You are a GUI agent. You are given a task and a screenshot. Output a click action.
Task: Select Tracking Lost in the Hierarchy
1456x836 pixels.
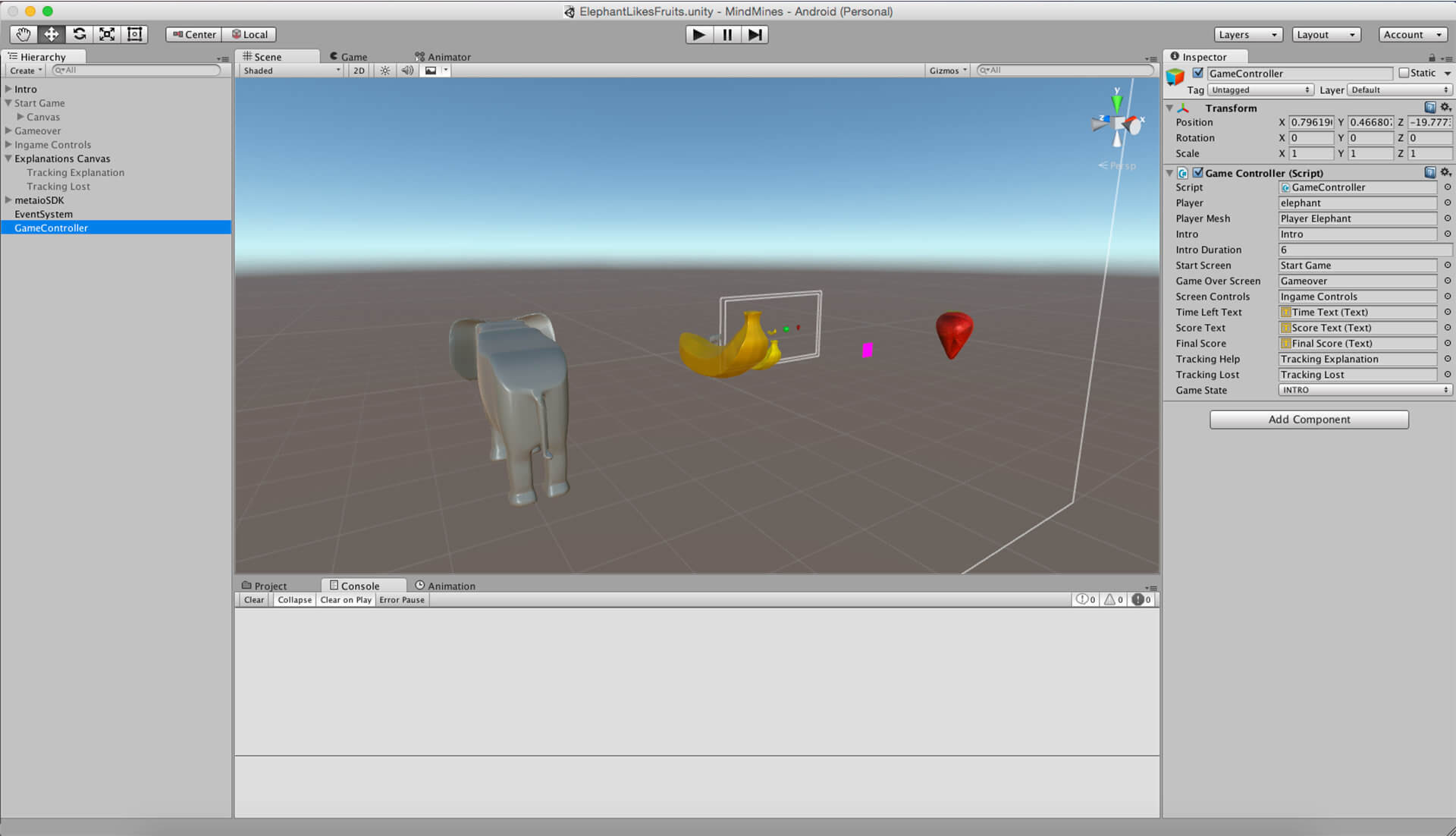click(58, 186)
